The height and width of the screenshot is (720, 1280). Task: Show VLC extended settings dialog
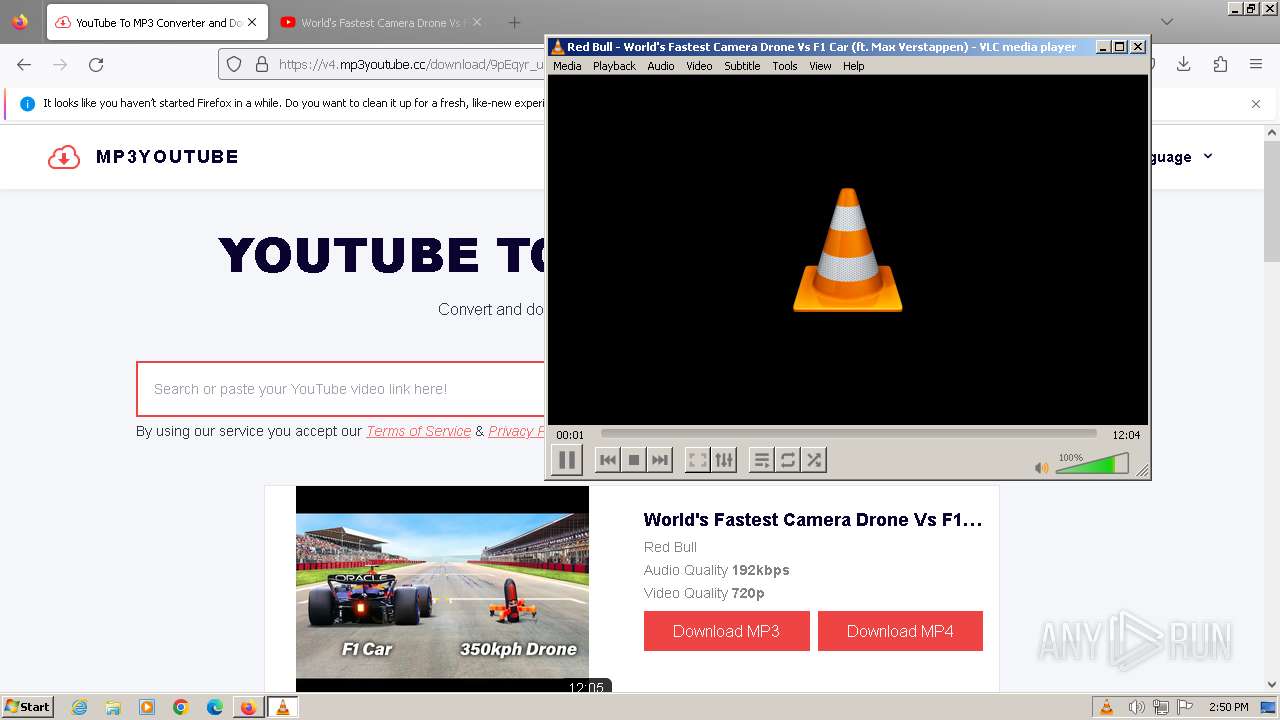(723, 460)
